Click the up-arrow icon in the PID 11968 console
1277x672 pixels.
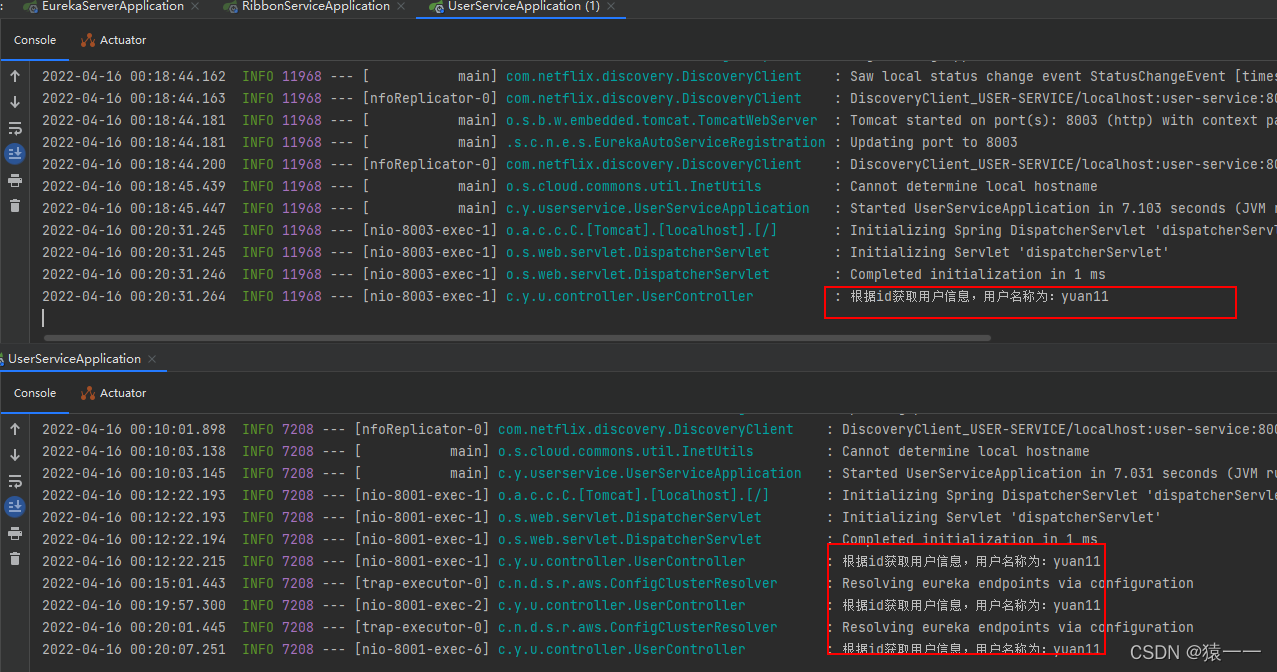(x=14, y=76)
